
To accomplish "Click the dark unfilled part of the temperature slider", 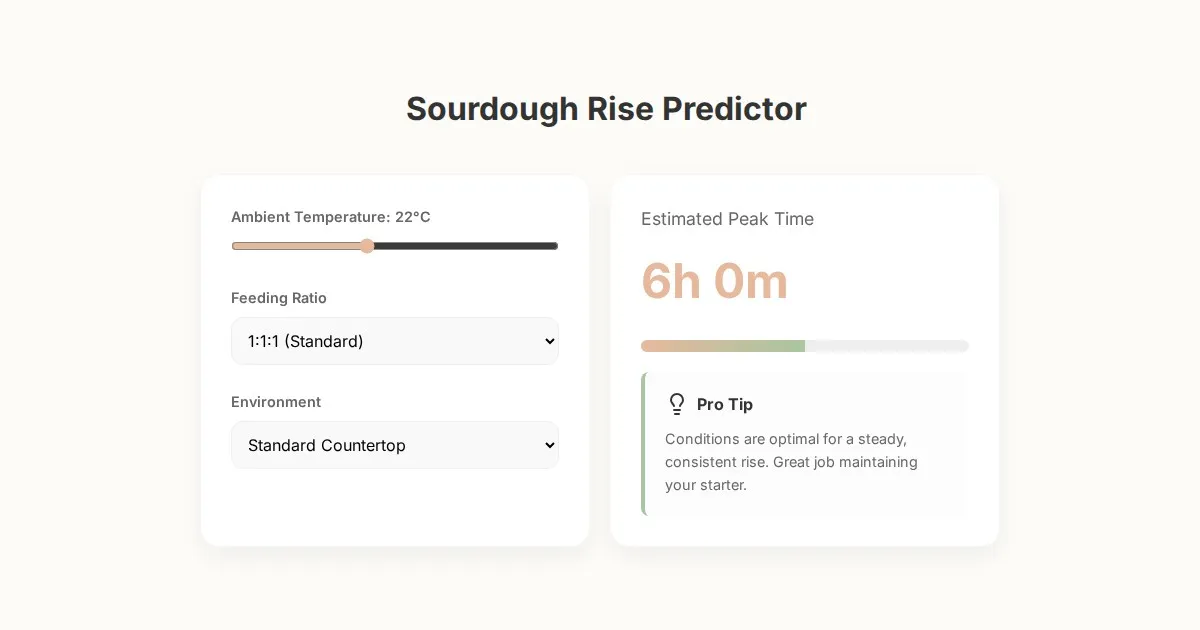I will click(465, 246).
